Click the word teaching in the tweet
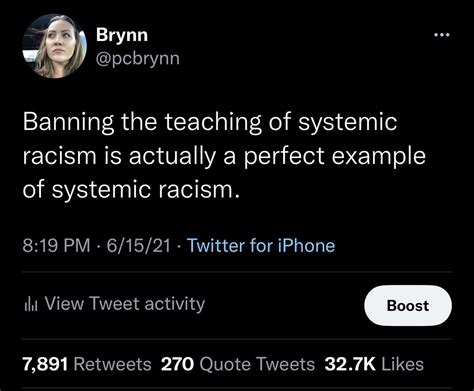The width and height of the screenshot is (474, 391). [x=213, y=123]
